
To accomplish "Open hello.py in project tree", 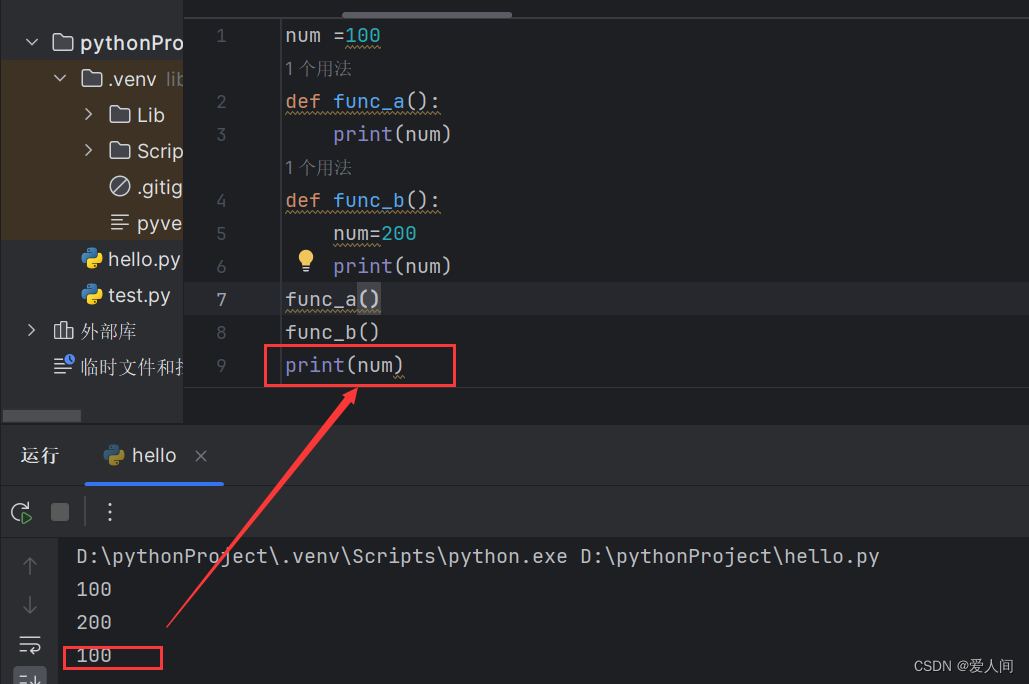I will point(143,259).
